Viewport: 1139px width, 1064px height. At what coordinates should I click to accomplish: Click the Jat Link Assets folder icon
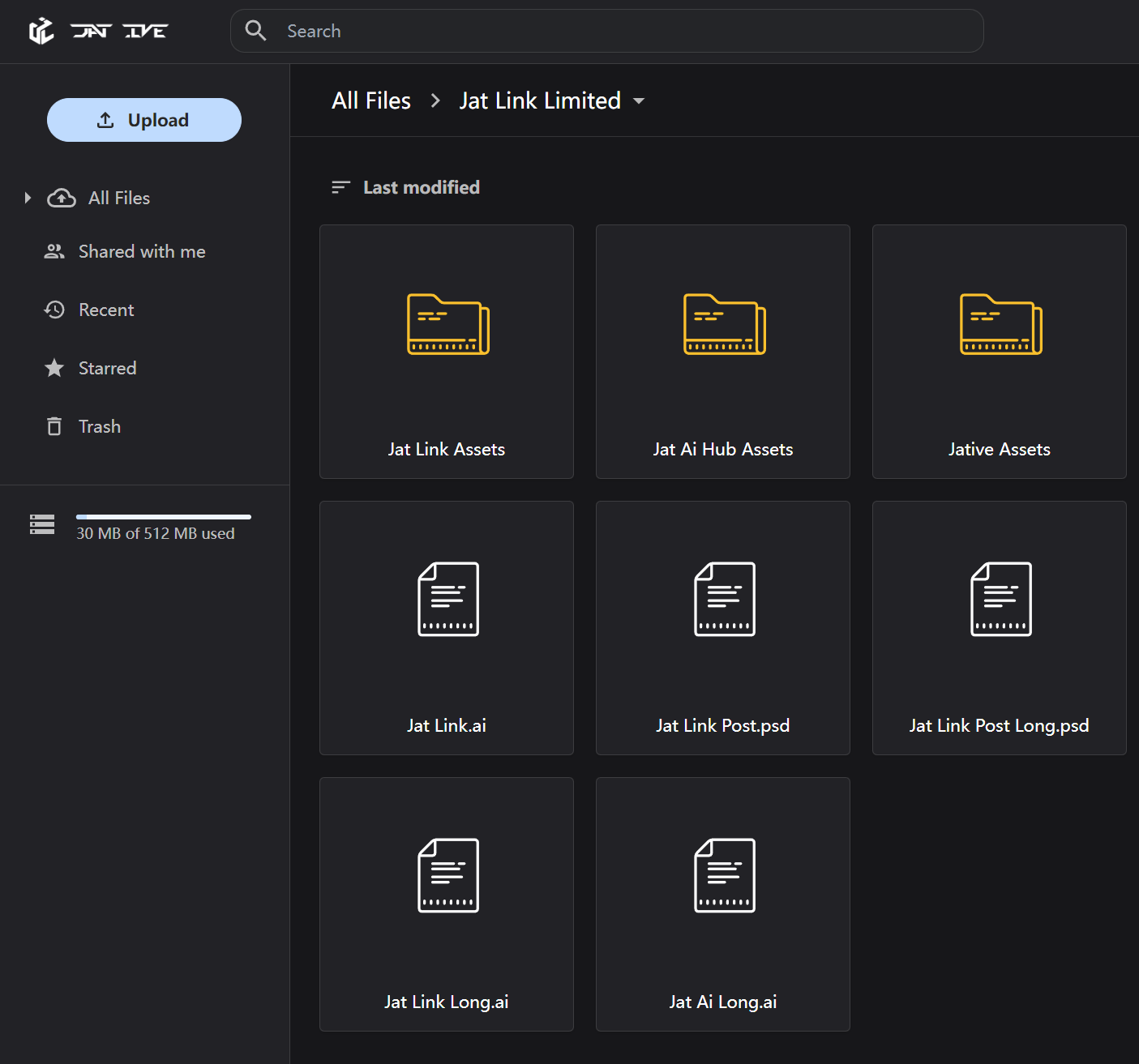[x=448, y=324]
